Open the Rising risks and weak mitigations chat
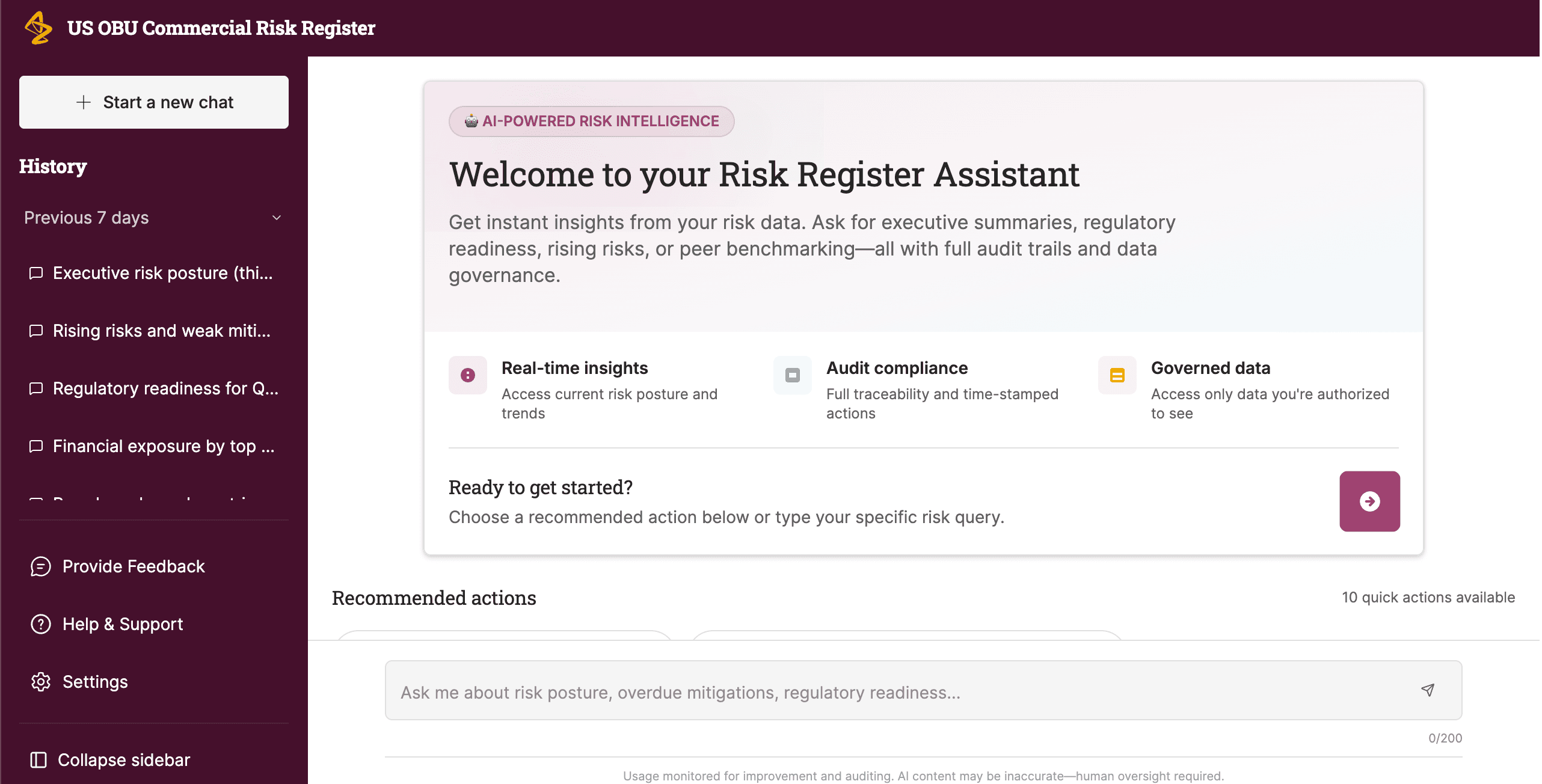 point(161,331)
